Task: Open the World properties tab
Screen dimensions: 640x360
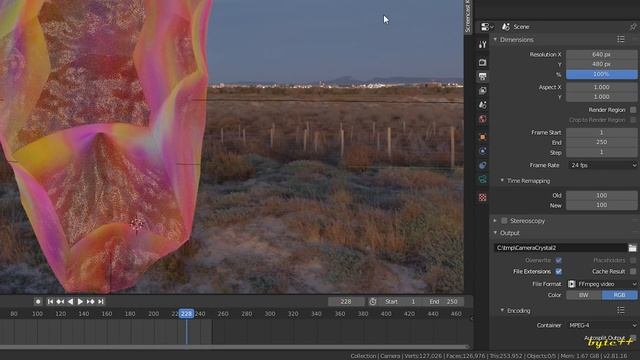Action: (482, 119)
